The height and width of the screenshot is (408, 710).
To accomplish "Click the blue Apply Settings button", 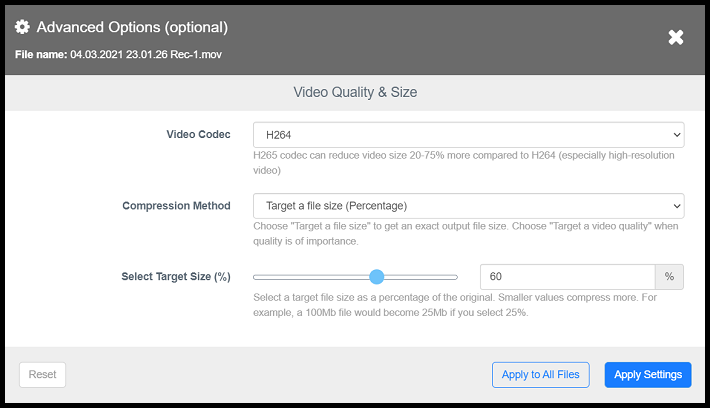I will tap(648, 375).
